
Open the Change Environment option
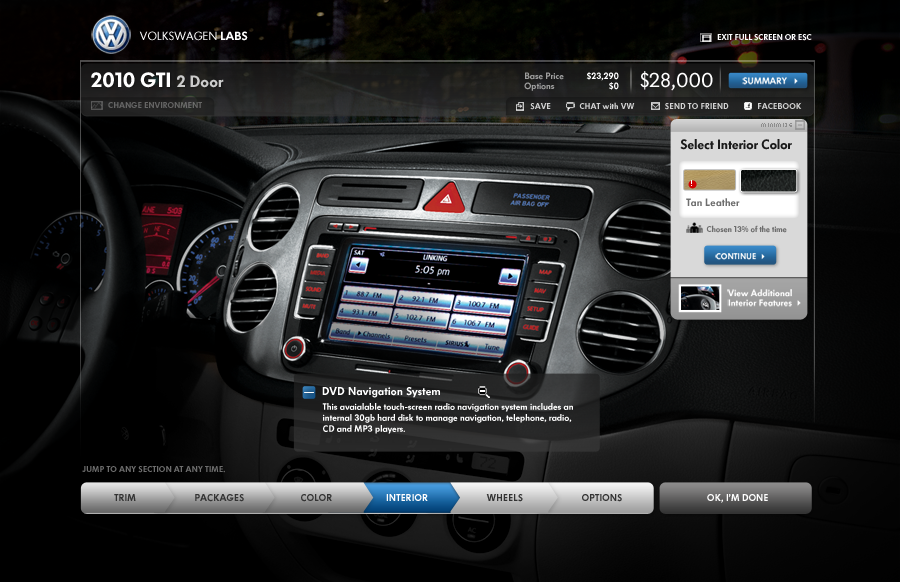click(147, 106)
